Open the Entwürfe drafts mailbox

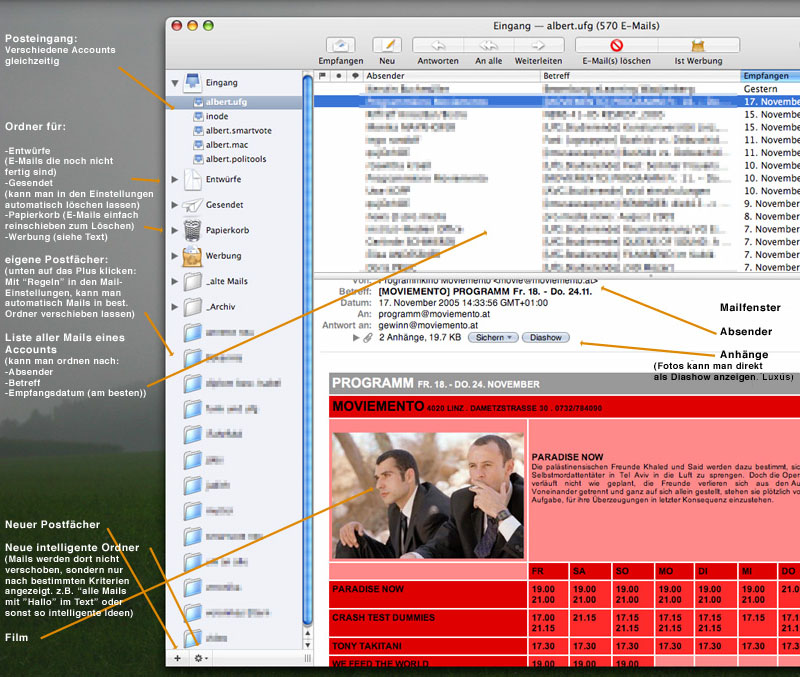[x=223, y=179]
